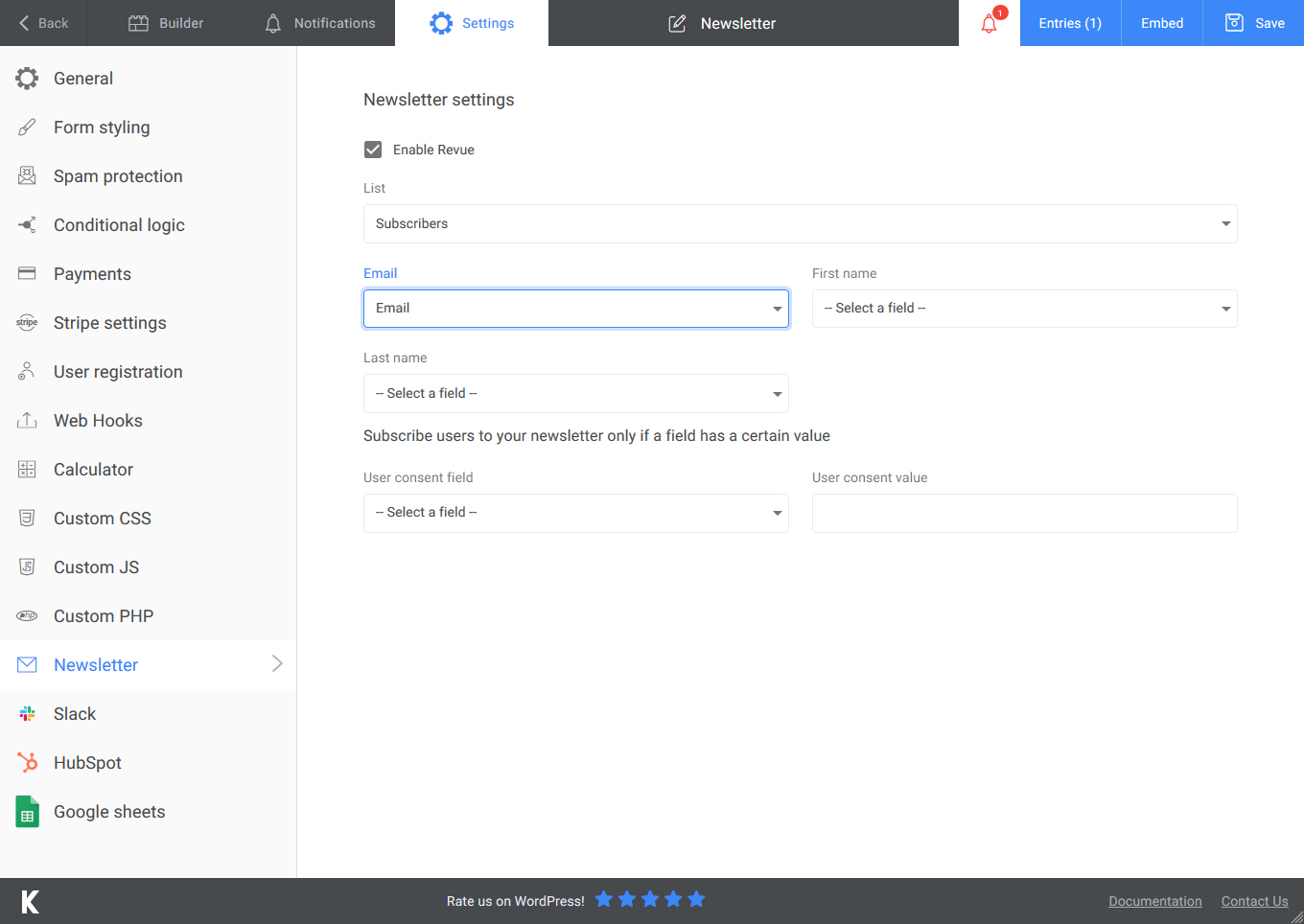
Task: Uncheck the Enable Revue checkbox
Action: (373, 150)
